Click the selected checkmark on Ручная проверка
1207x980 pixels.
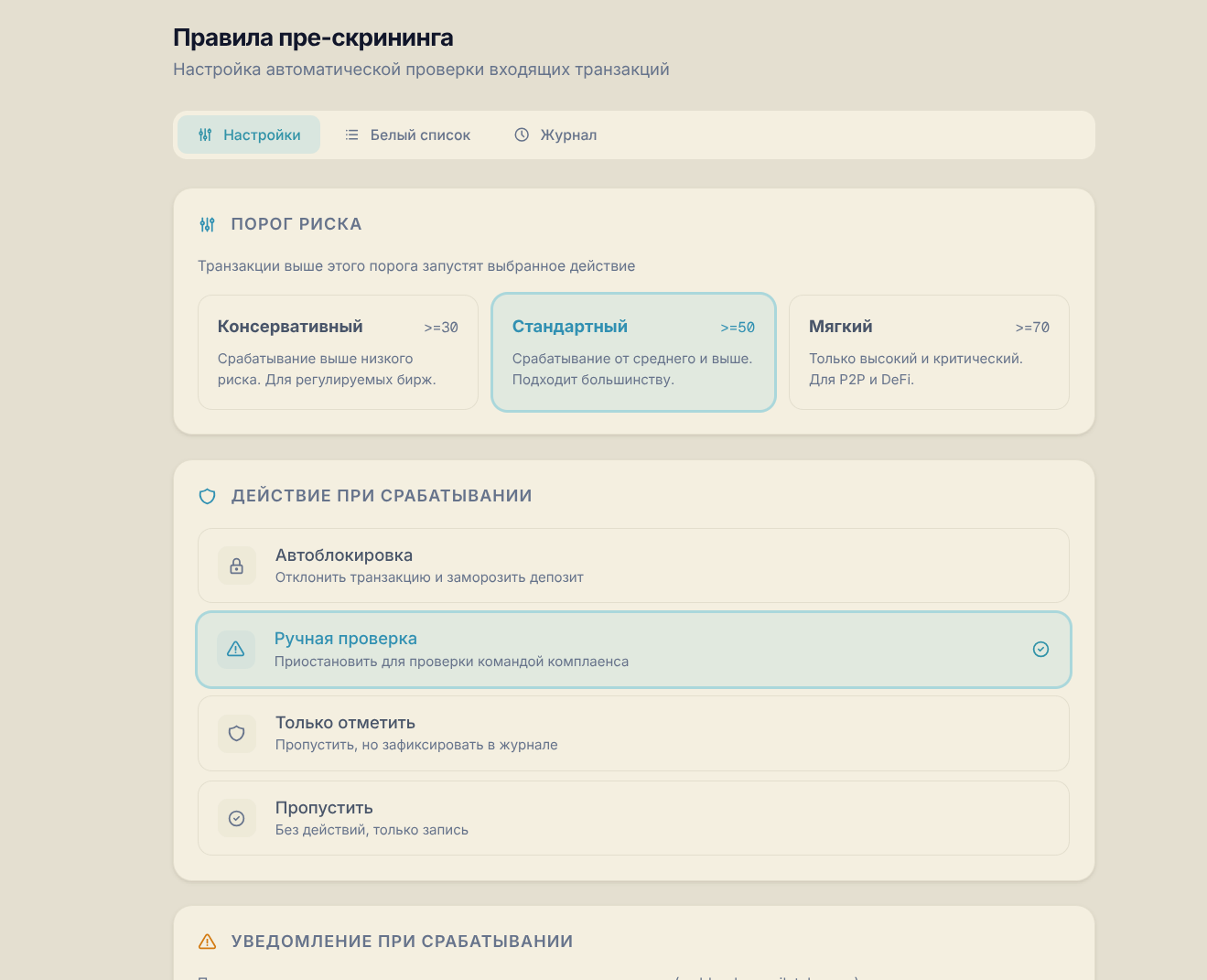1040,649
